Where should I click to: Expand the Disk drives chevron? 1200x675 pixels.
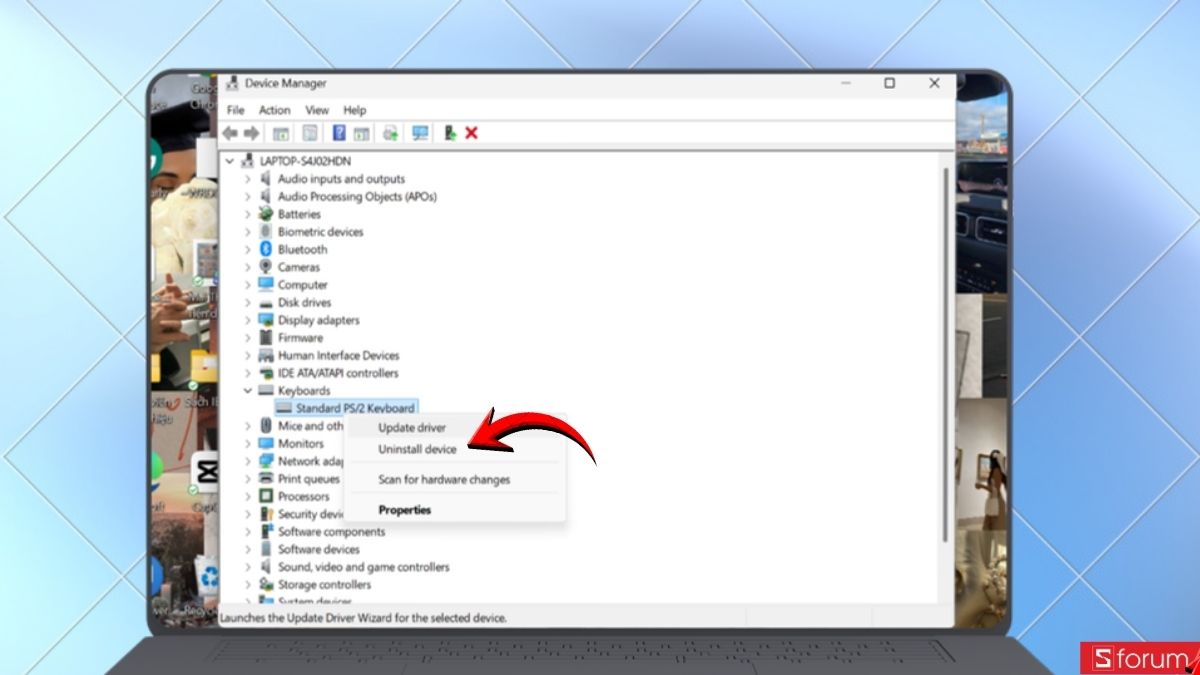coord(248,302)
